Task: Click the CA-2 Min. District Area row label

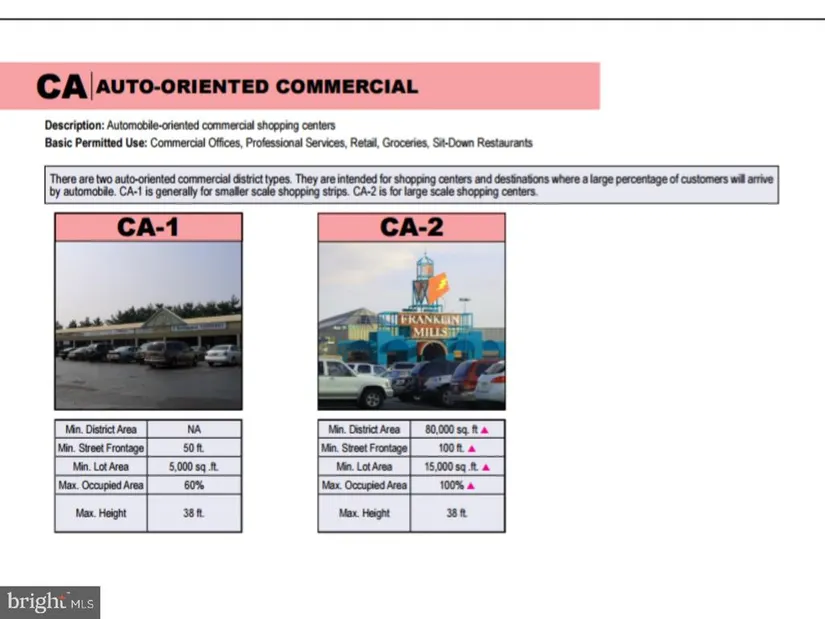Action: tap(364, 429)
